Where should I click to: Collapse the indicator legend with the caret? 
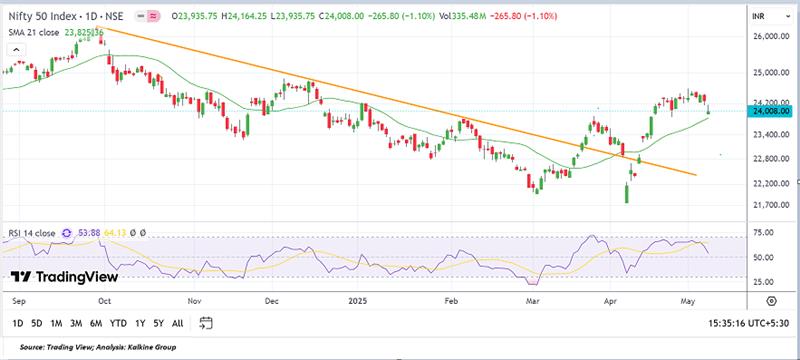[16, 50]
